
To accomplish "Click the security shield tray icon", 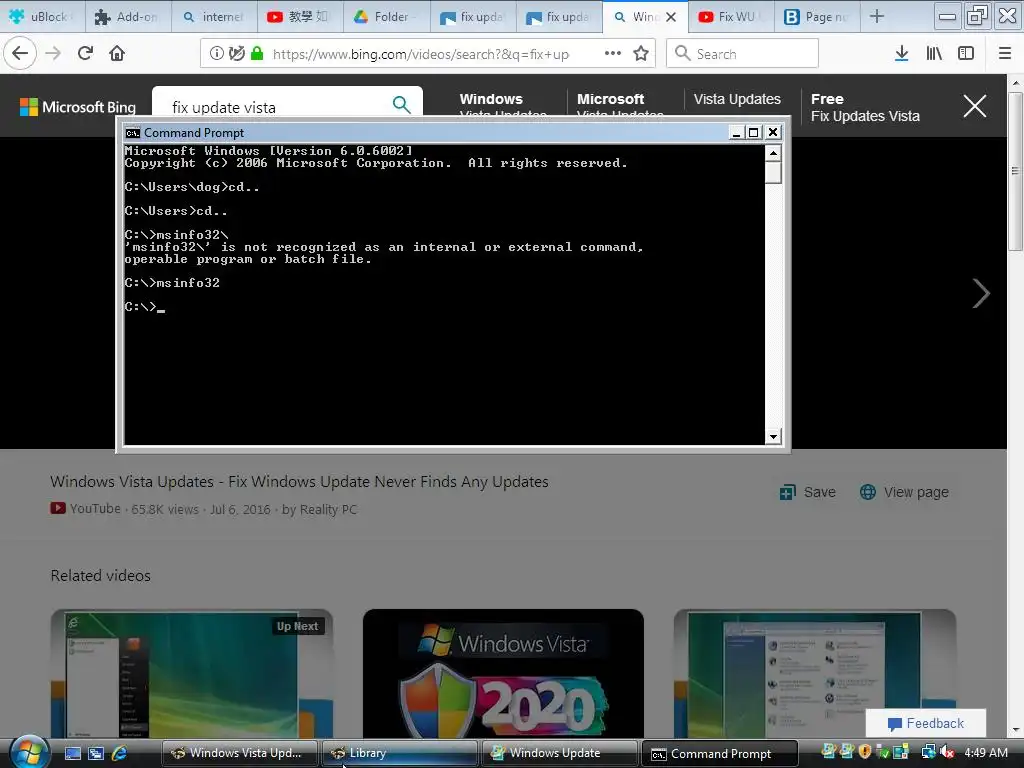I will [865, 752].
